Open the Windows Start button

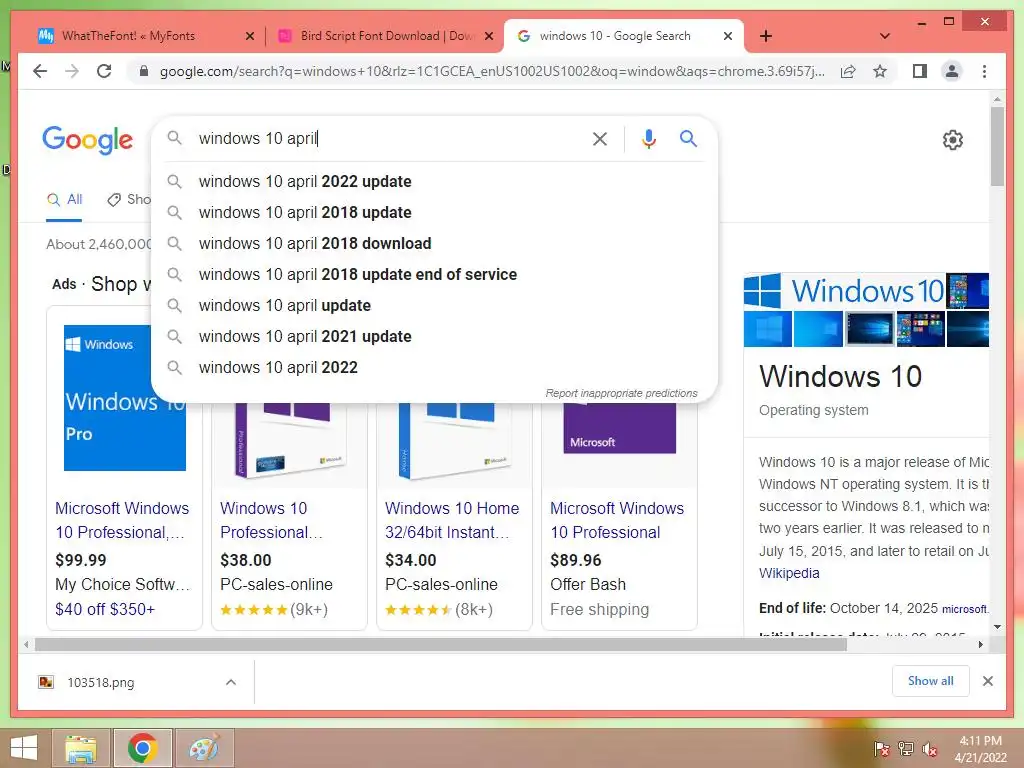coord(24,748)
